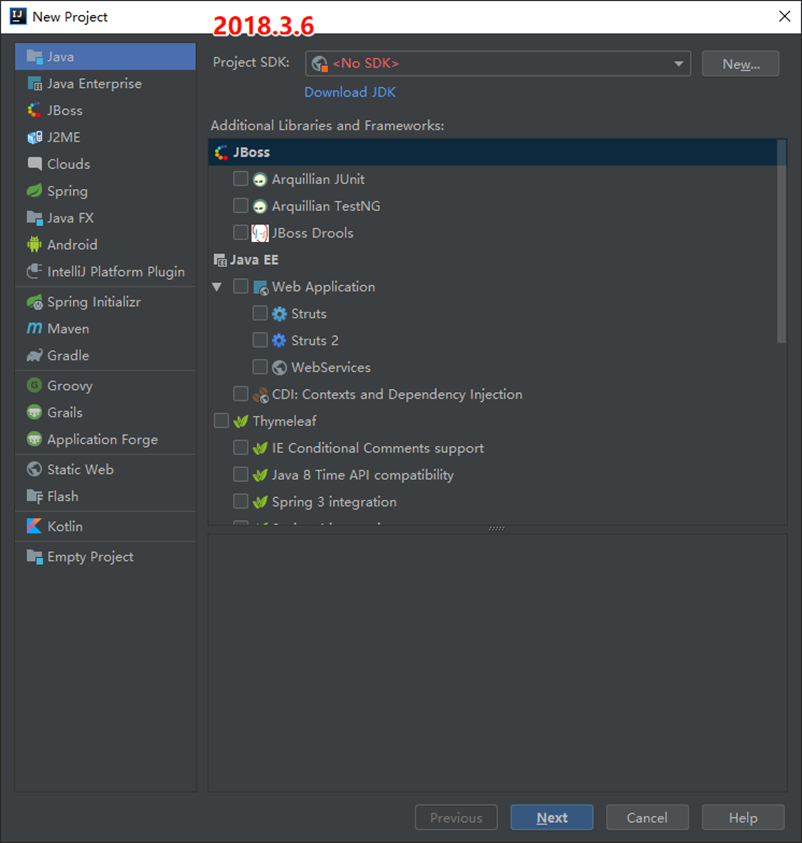Click the frameworks list vertical scrollbar
The height and width of the screenshot is (843, 802).
(x=782, y=242)
